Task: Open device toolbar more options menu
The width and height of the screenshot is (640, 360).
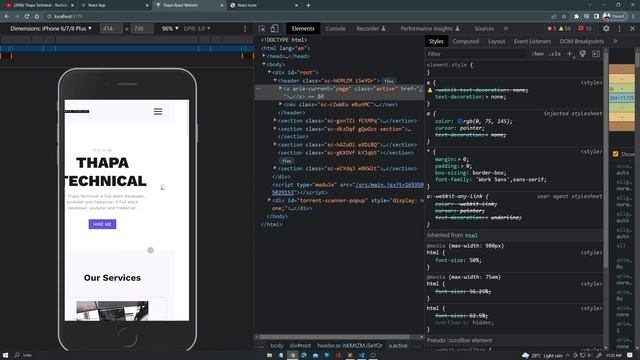Action: click(245, 29)
